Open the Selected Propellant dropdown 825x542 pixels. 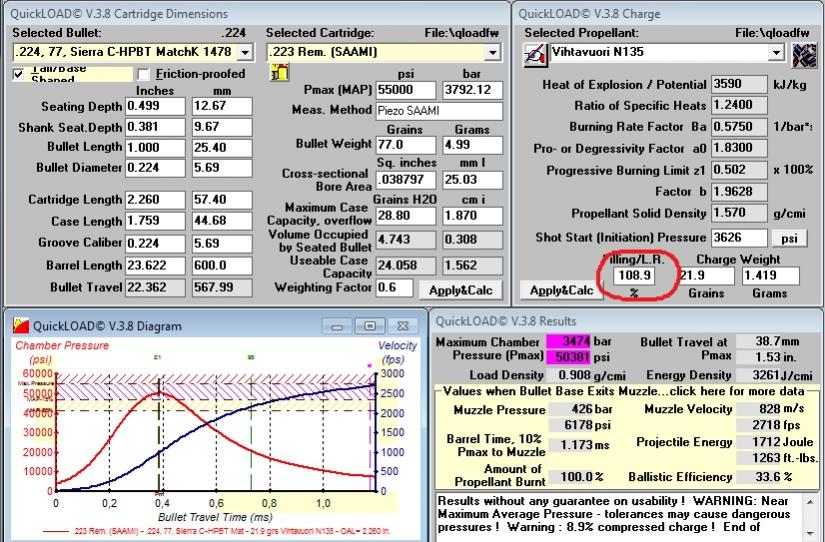[x=776, y=52]
